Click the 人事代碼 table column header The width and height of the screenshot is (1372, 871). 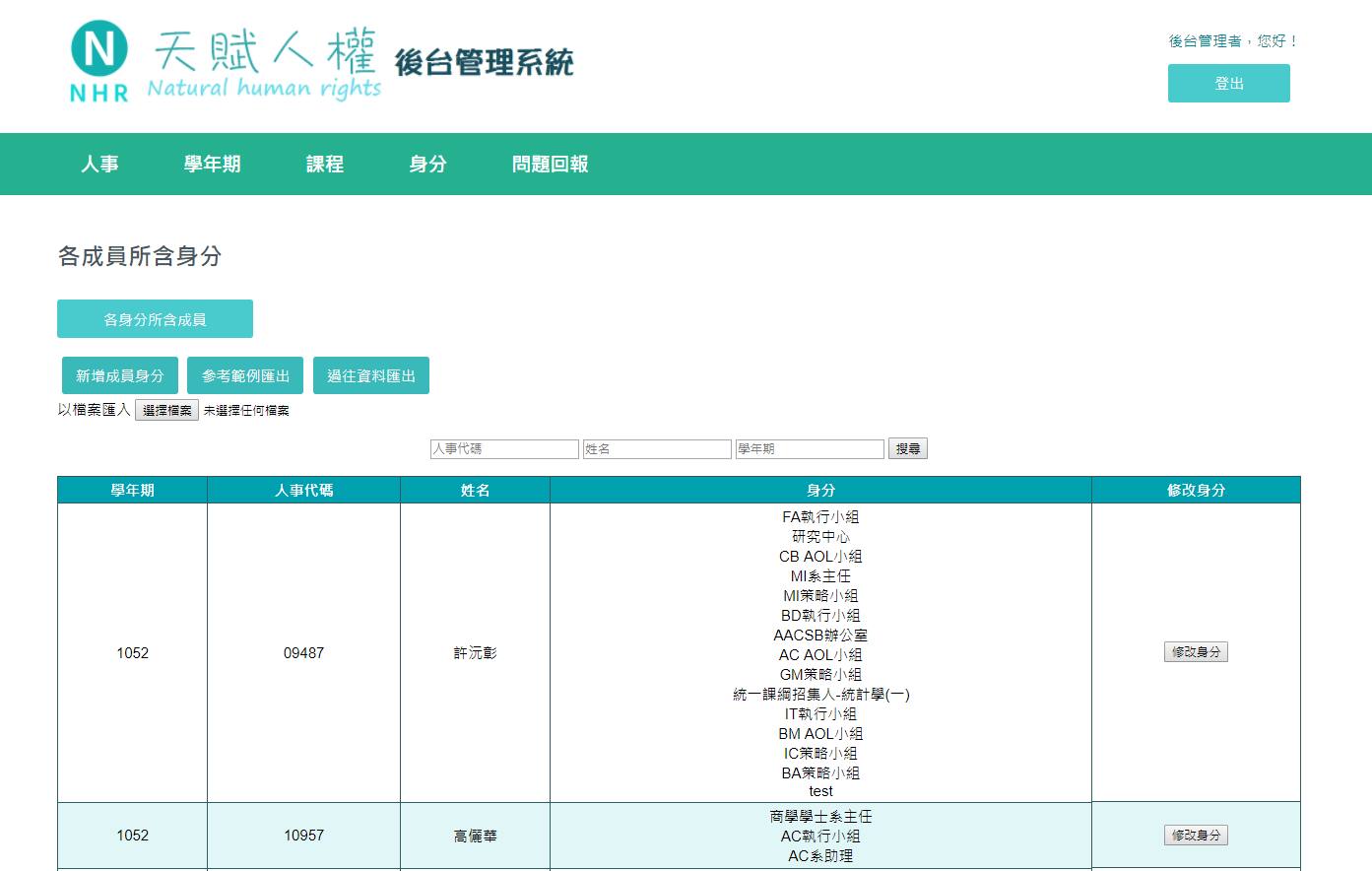tap(304, 490)
